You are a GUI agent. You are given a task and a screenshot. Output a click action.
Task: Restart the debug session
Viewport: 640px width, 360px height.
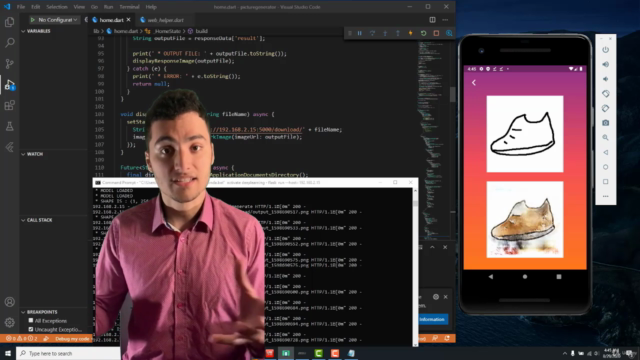[424, 33]
